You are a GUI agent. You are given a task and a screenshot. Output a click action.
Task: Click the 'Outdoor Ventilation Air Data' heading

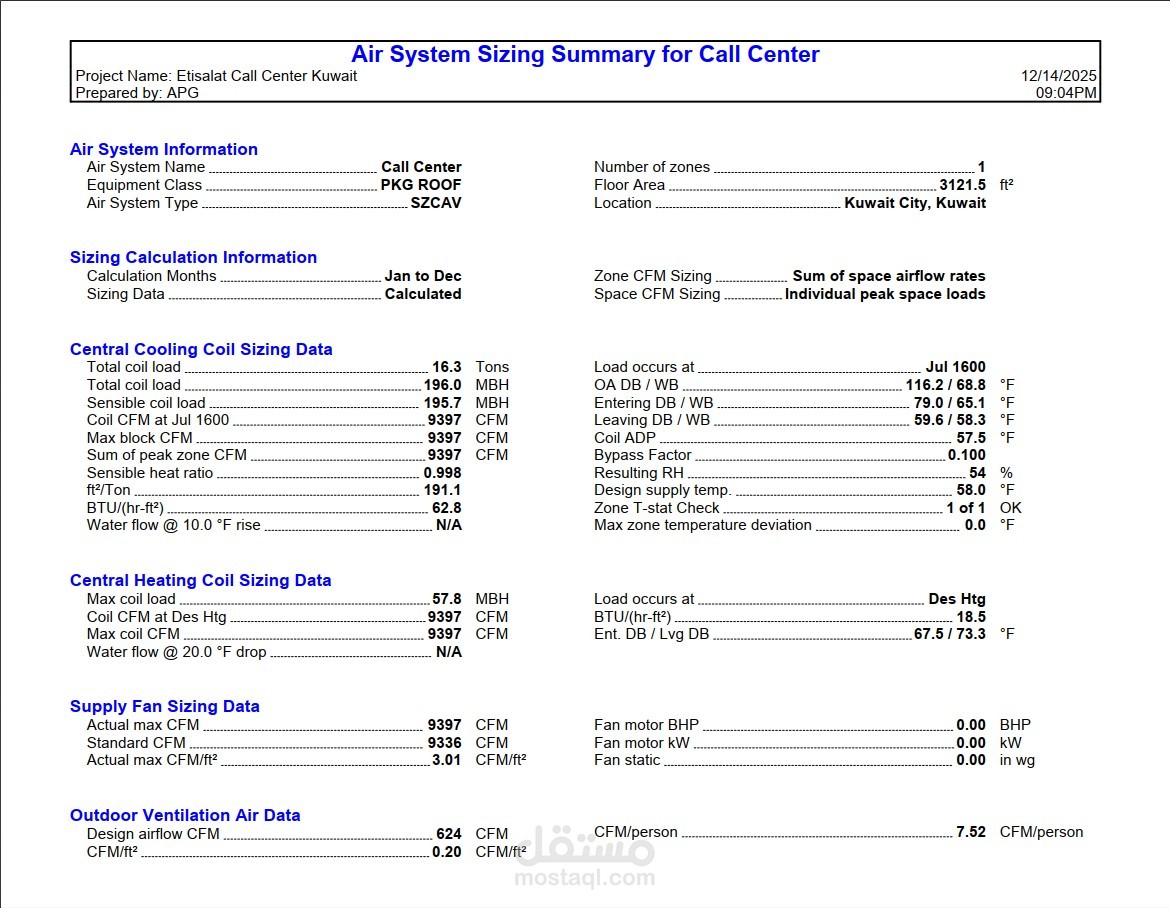click(x=185, y=815)
